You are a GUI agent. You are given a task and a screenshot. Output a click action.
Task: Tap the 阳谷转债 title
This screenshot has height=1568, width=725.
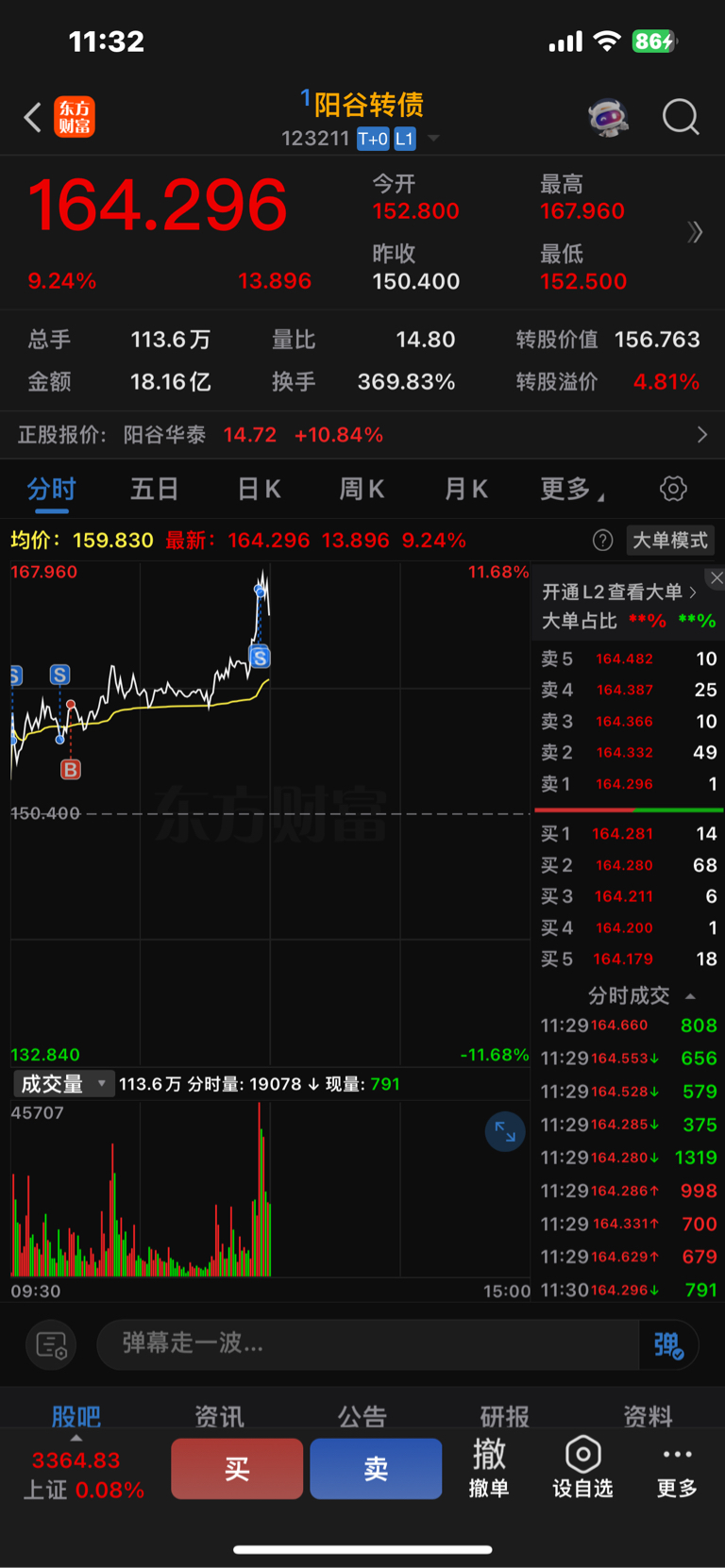click(x=368, y=104)
